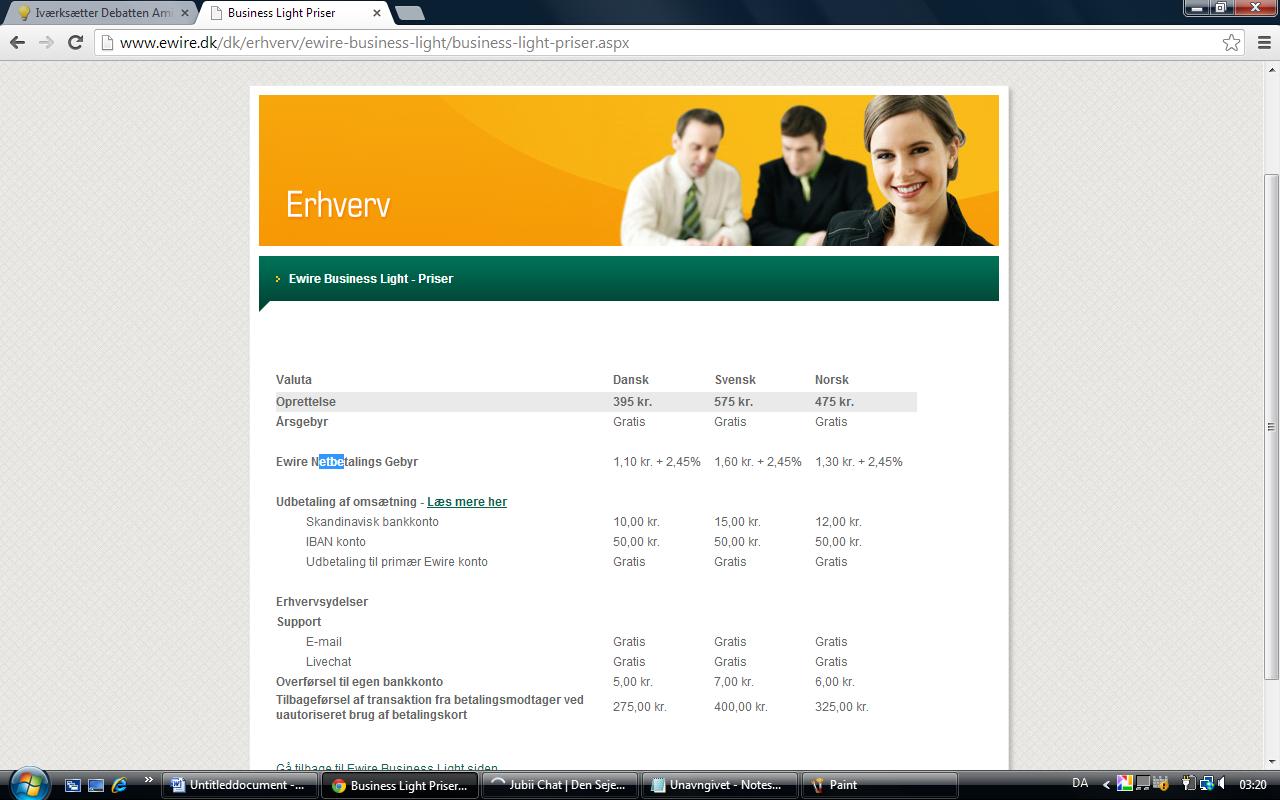
Task: Launch Internet Explorer from quick launch
Action: 119,785
